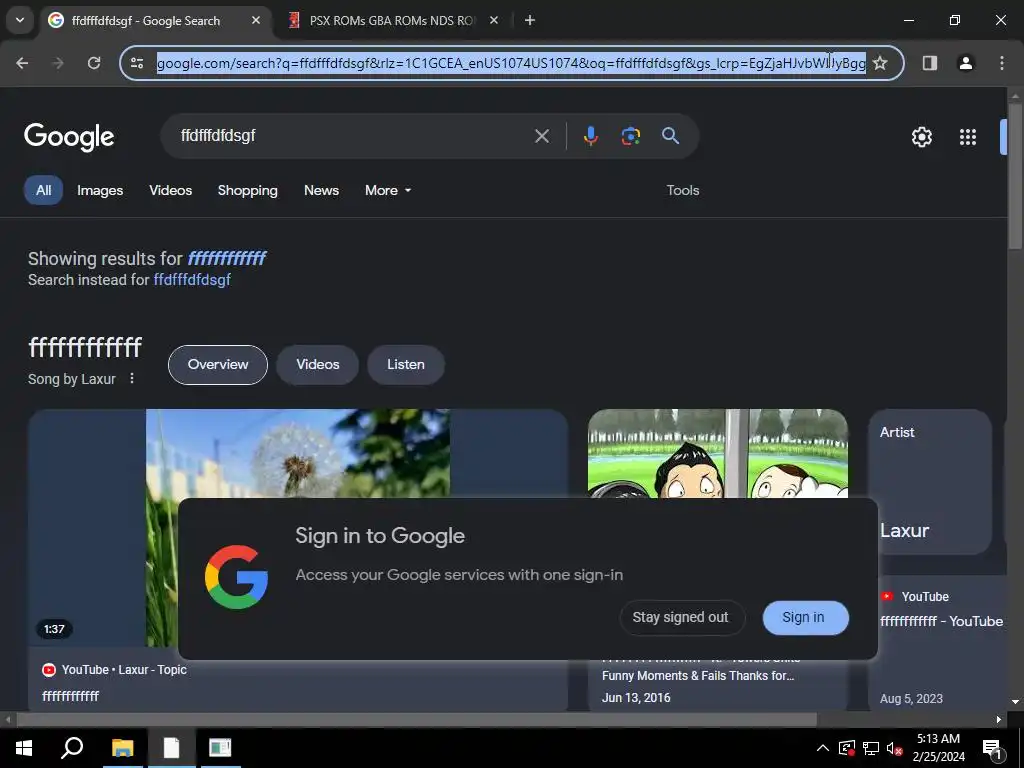
Task: Open the Chrome three-dot menu
Action: point(1002,63)
